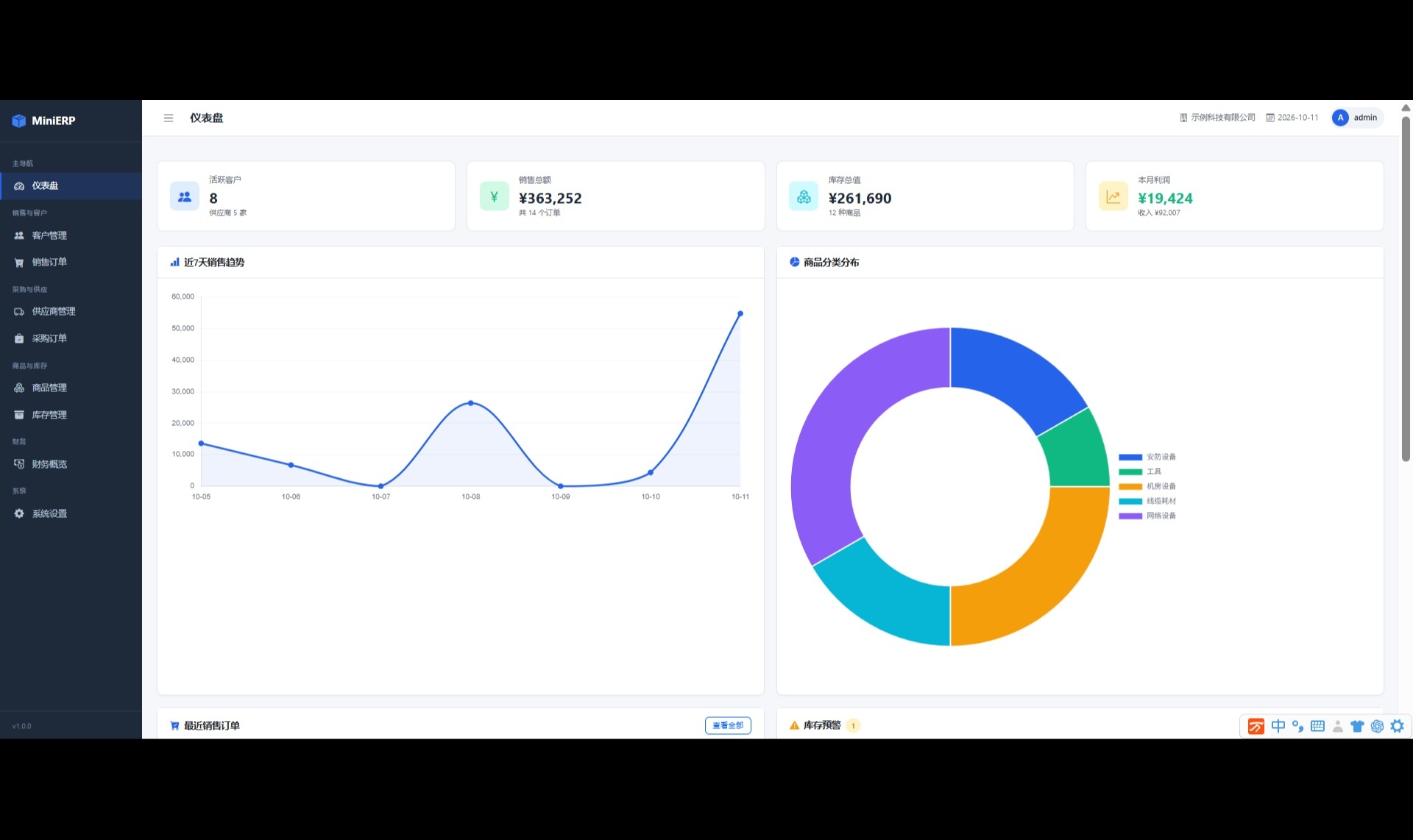
Task: Click the 示例科技有限公司 company label
Action: pyautogui.click(x=1218, y=118)
